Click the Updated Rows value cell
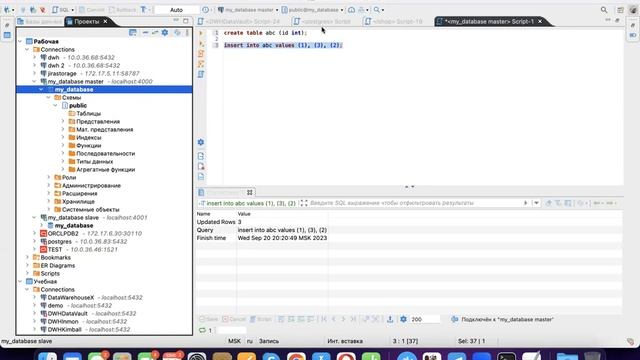Image resolution: width=640 pixels, height=360 pixels. pyautogui.click(x=282, y=222)
